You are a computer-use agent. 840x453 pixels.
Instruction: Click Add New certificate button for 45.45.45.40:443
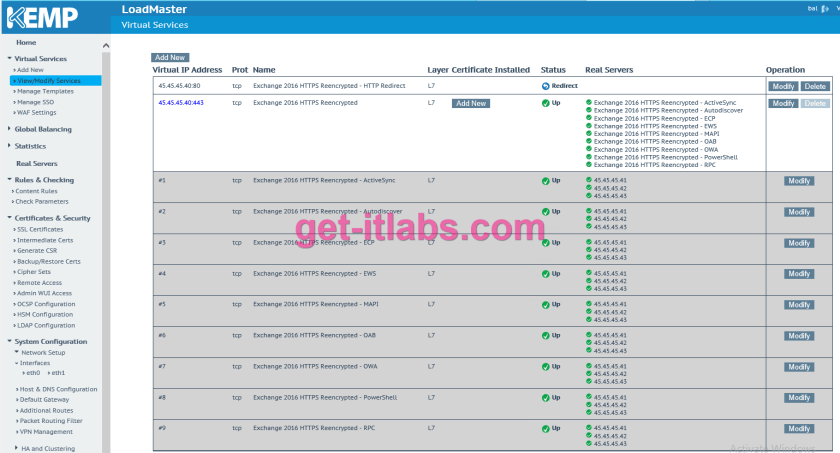click(x=471, y=103)
